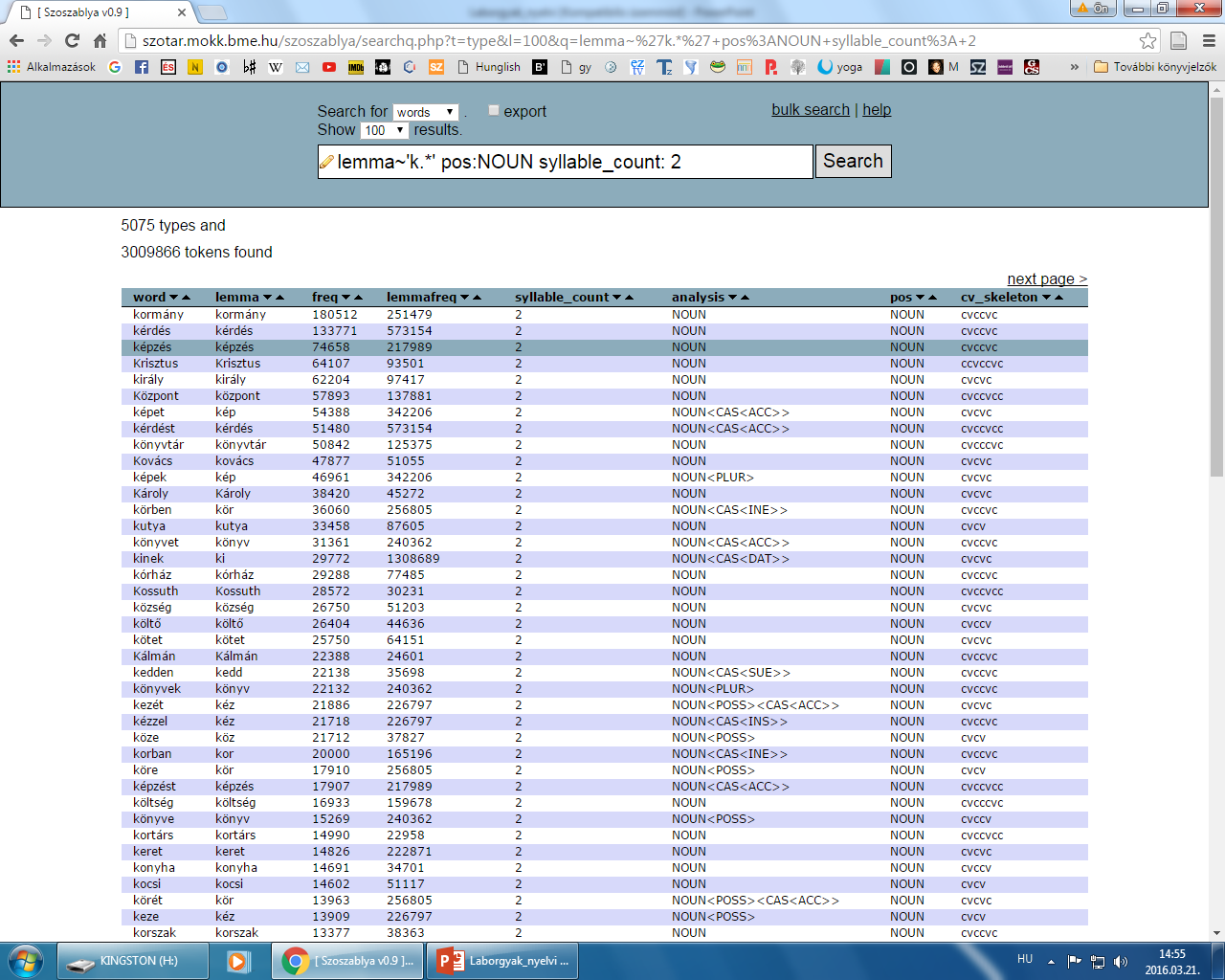
Task: Click the Search button
Action: coord(853,161)
